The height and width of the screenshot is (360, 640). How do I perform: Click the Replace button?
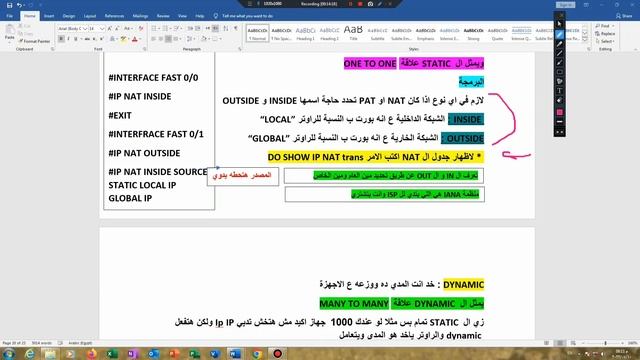click(x=605, y=33)
